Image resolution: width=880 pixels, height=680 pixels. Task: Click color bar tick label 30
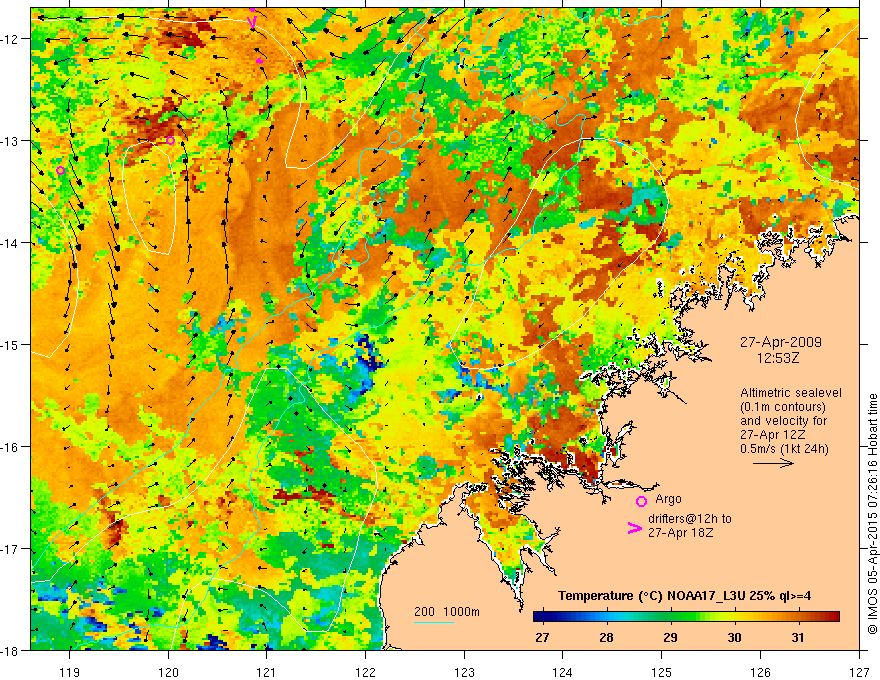(x=734, y=637)
